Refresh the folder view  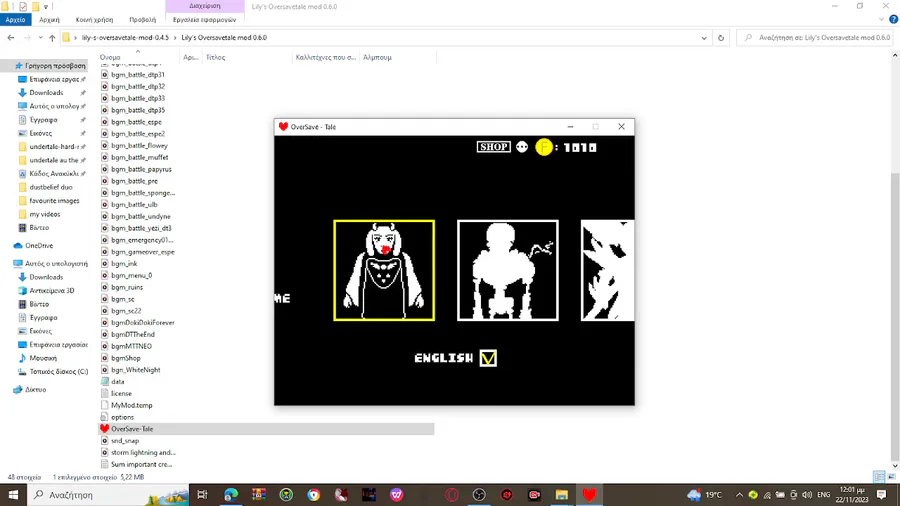tap(721, 38)
